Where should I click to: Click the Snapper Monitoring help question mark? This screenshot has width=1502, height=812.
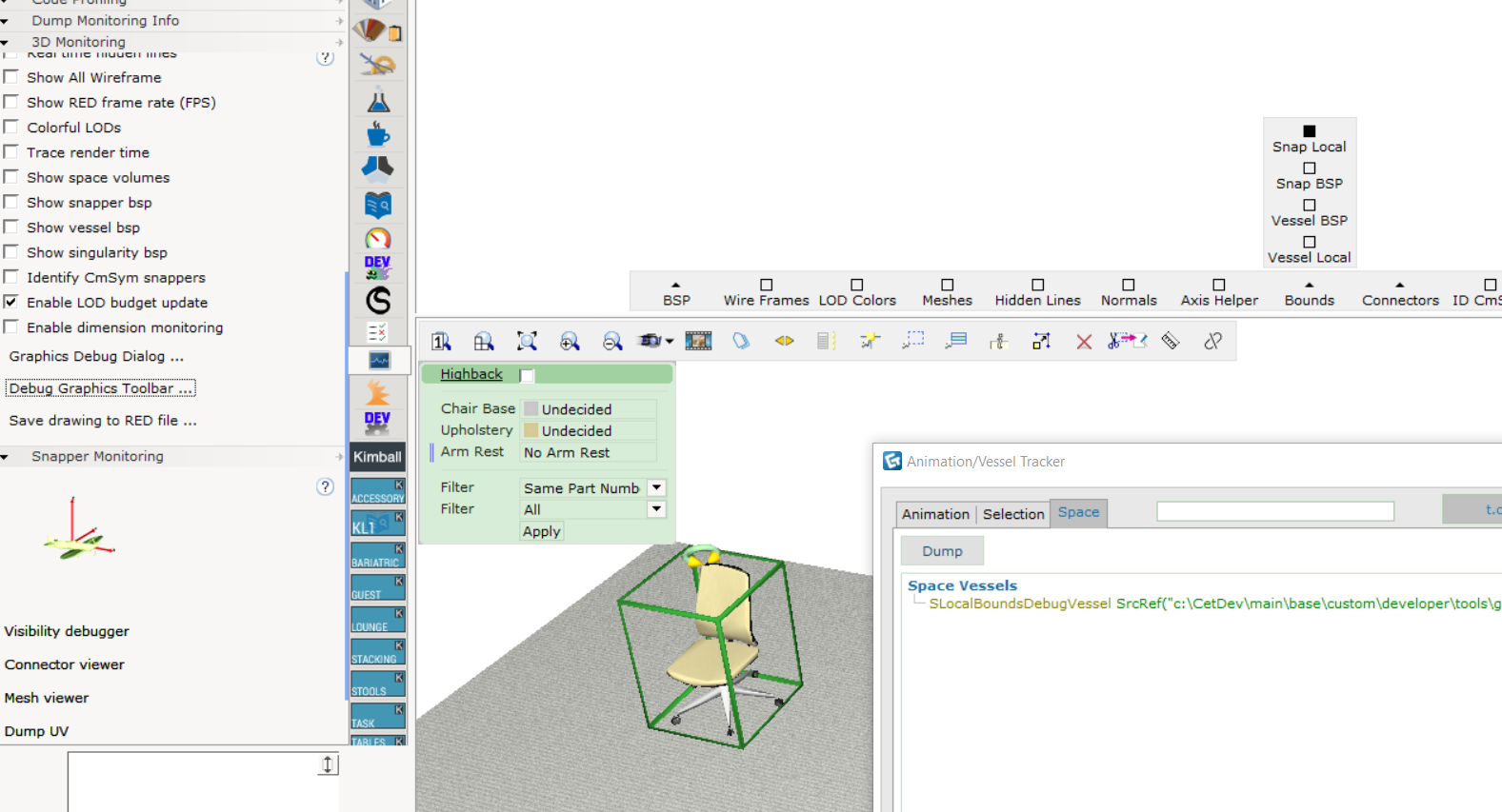coord(325,486)
